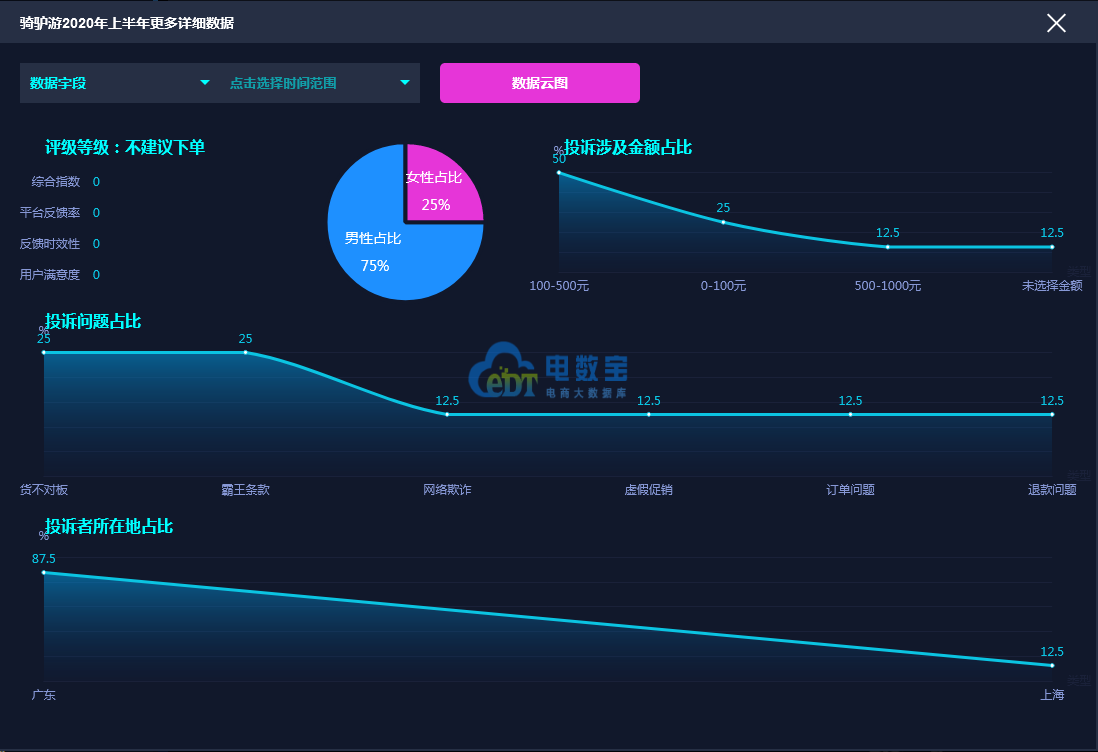Click the 虚假促销 data point marker

pyautogui.click(x=648, y=415)
